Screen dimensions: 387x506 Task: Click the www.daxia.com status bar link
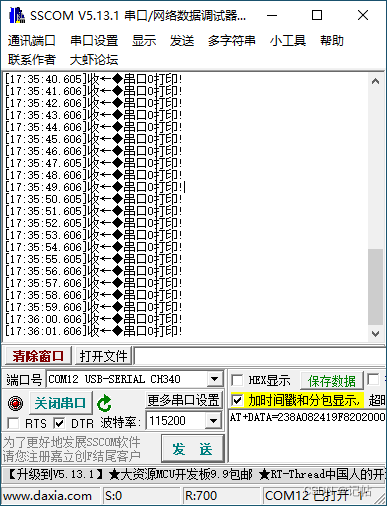(x=47, y=496)
